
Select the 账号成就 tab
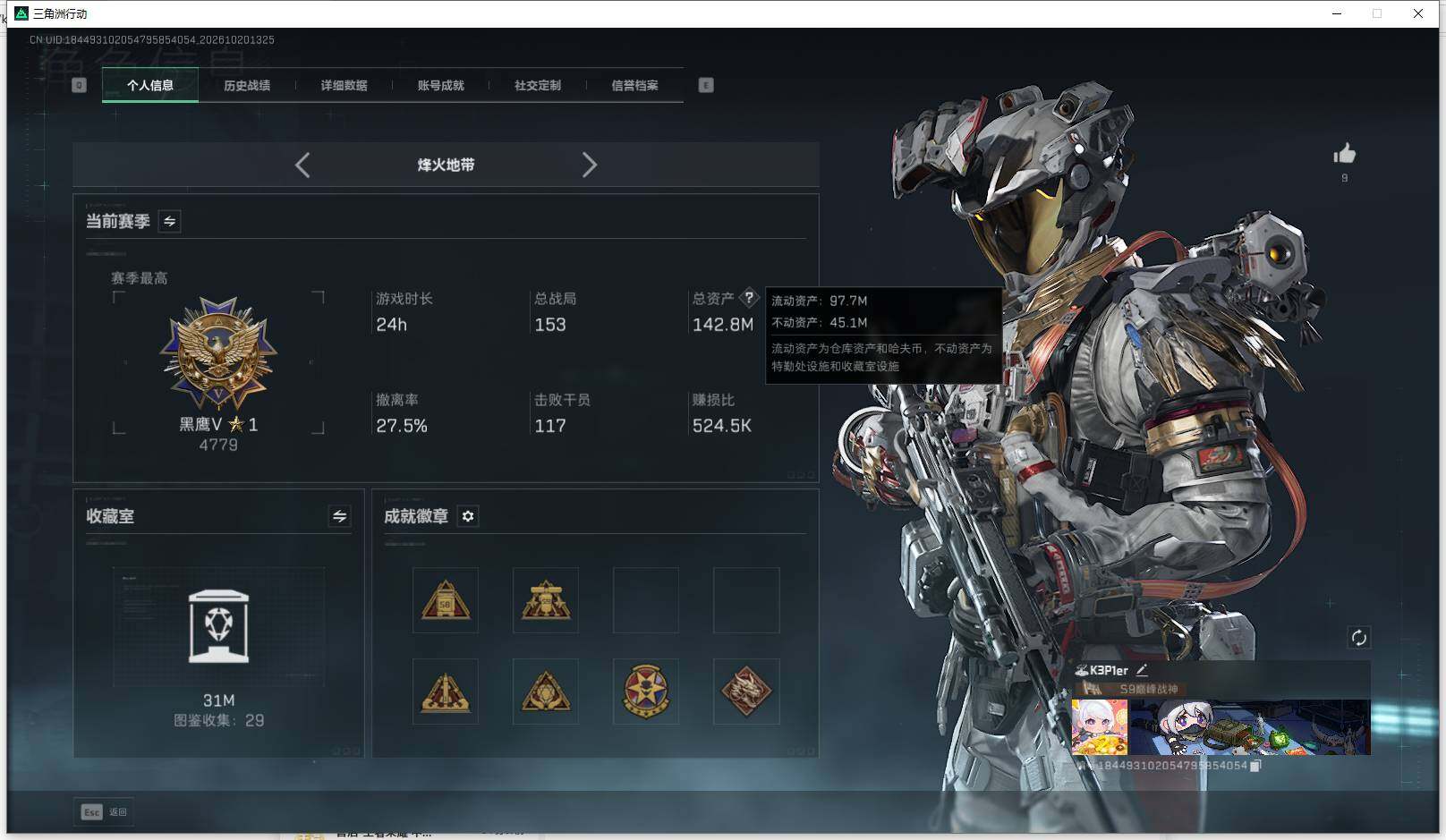point(440,86)
